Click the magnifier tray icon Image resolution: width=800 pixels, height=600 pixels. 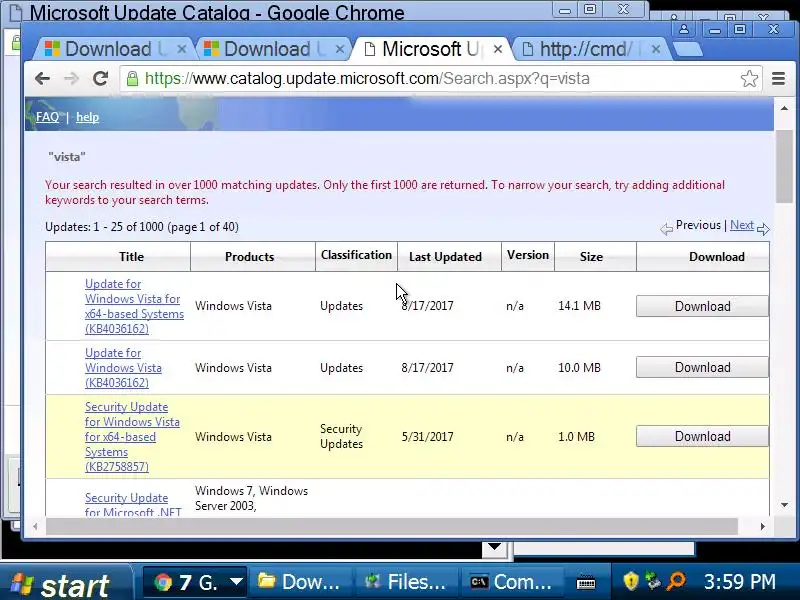(677, 581)
